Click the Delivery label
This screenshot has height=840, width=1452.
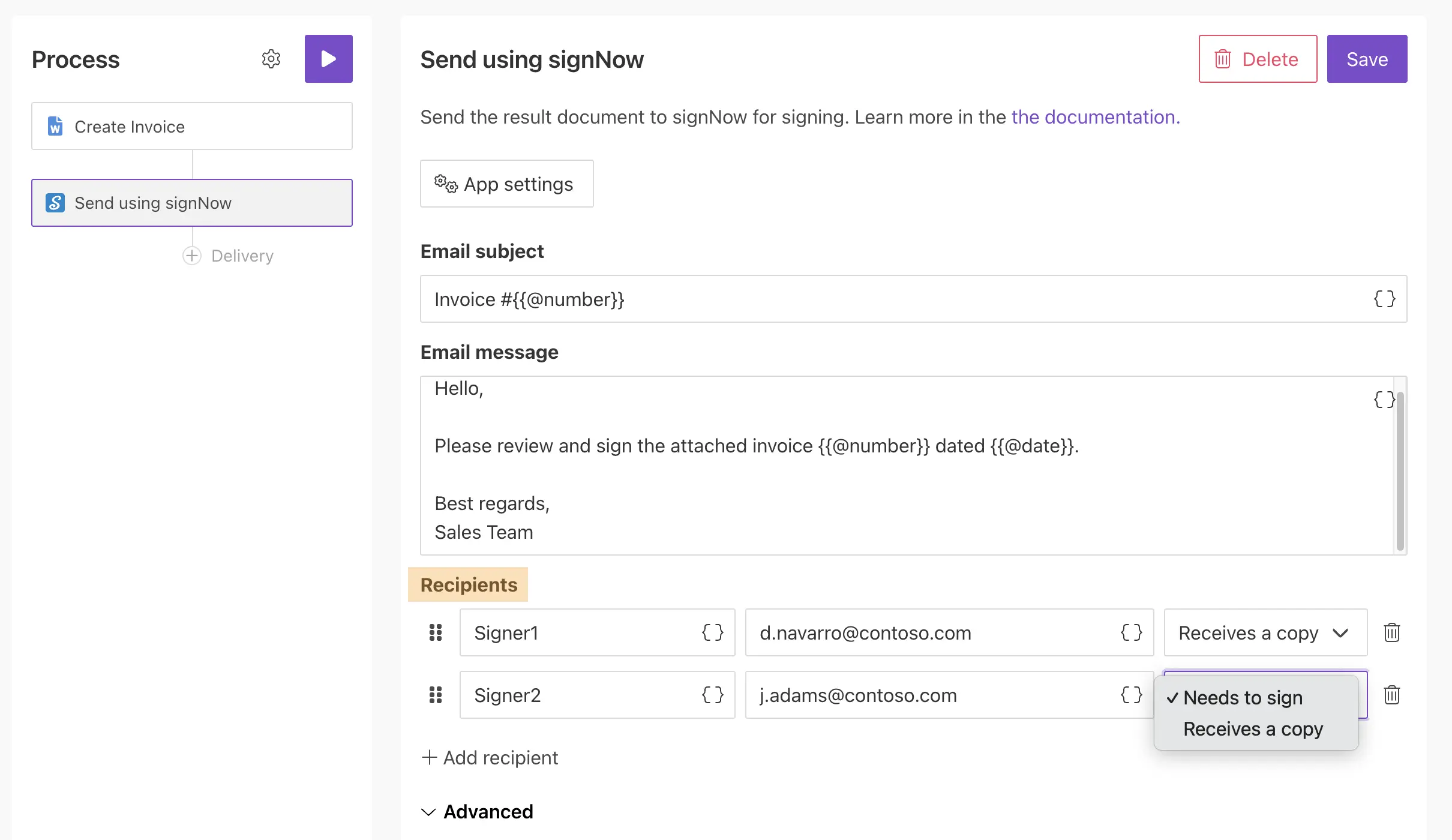(x=242, y=256)
